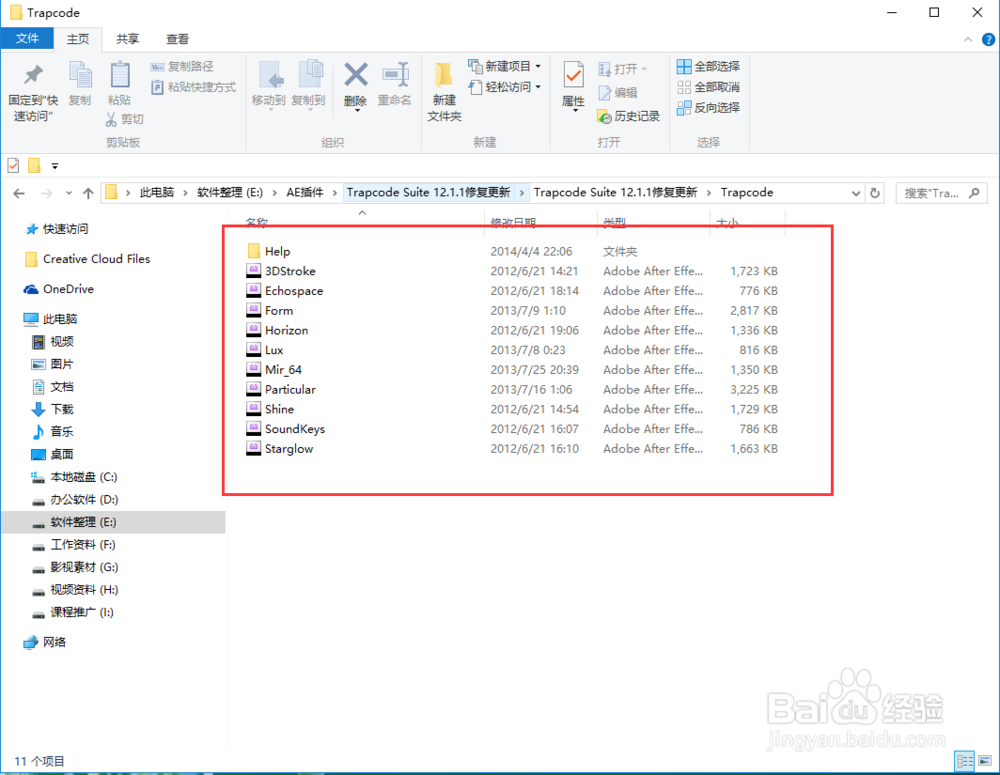Screen dimensions: 1000x775
Task: Sort by the 修改日期 date column header
Action: click(513, 222)
